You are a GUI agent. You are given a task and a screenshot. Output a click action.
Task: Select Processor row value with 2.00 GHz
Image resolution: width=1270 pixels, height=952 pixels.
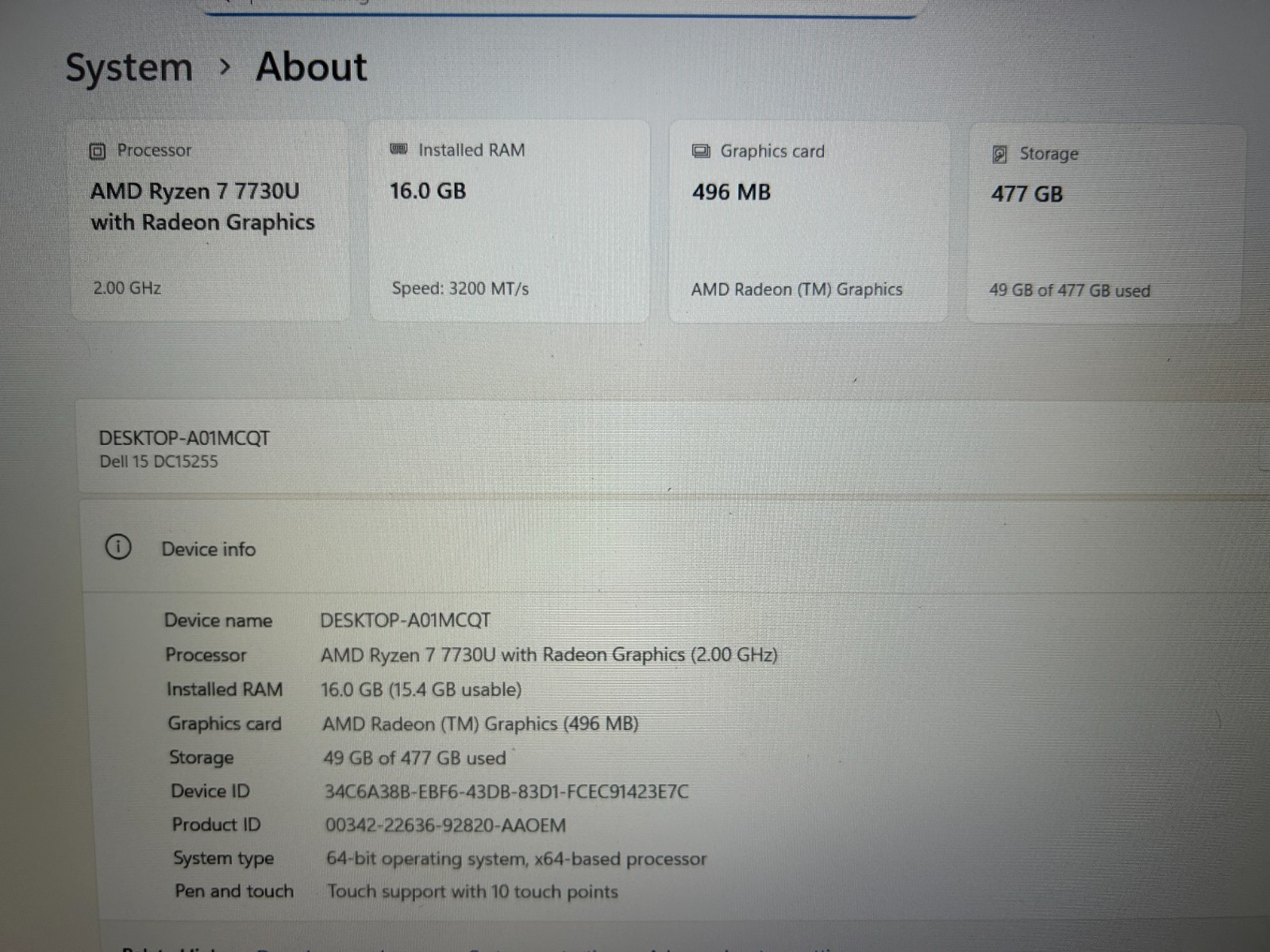click(549, 655)
